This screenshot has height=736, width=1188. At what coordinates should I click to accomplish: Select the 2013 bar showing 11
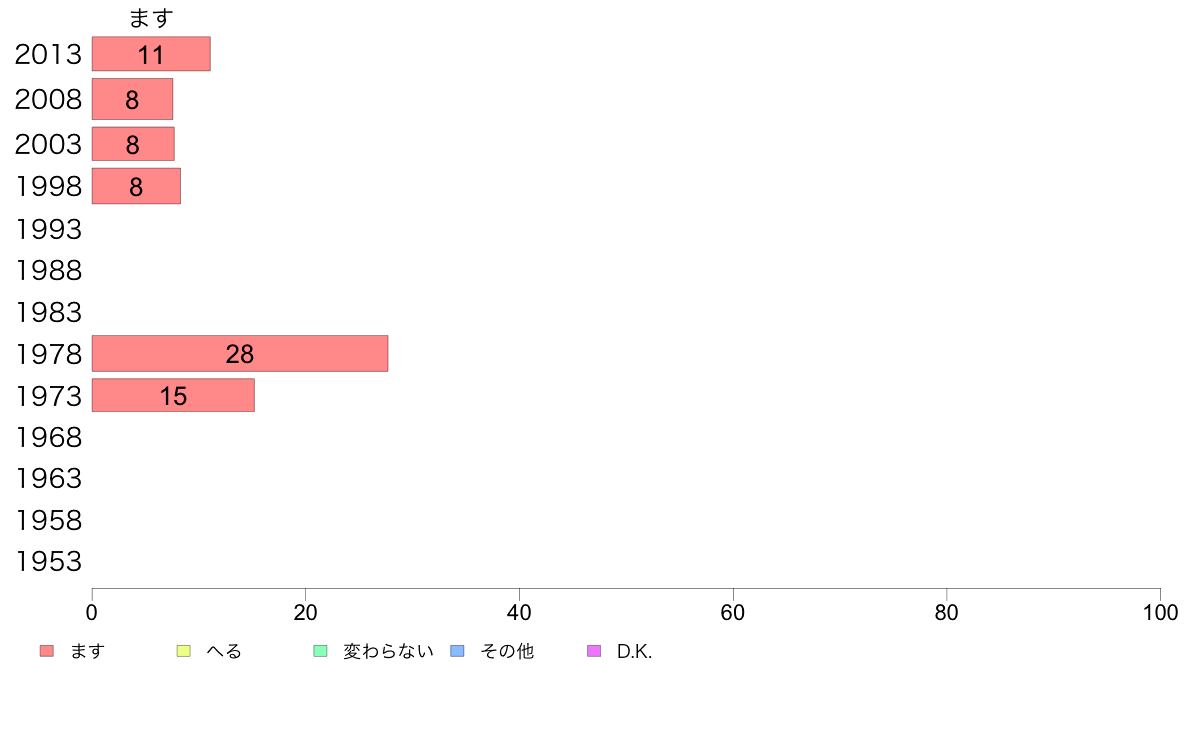pos(152,54)
